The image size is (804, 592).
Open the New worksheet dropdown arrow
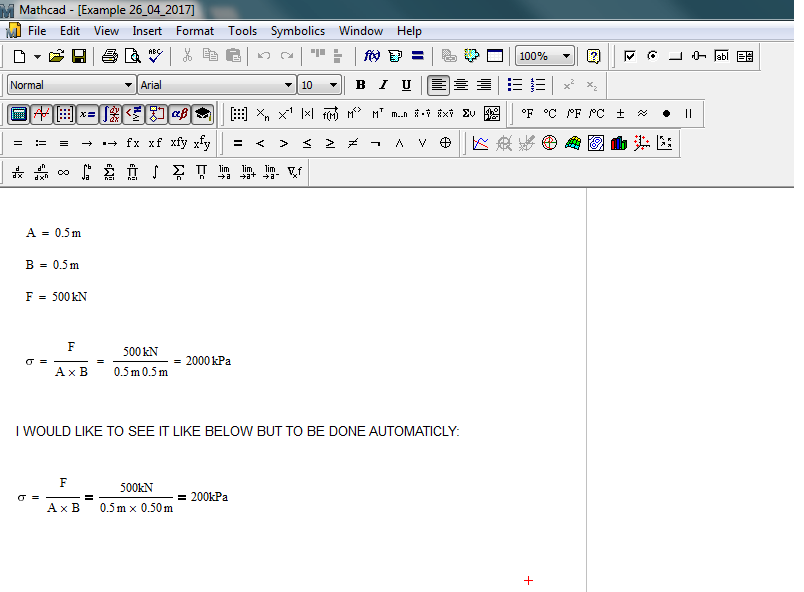(x=37, y=56)
